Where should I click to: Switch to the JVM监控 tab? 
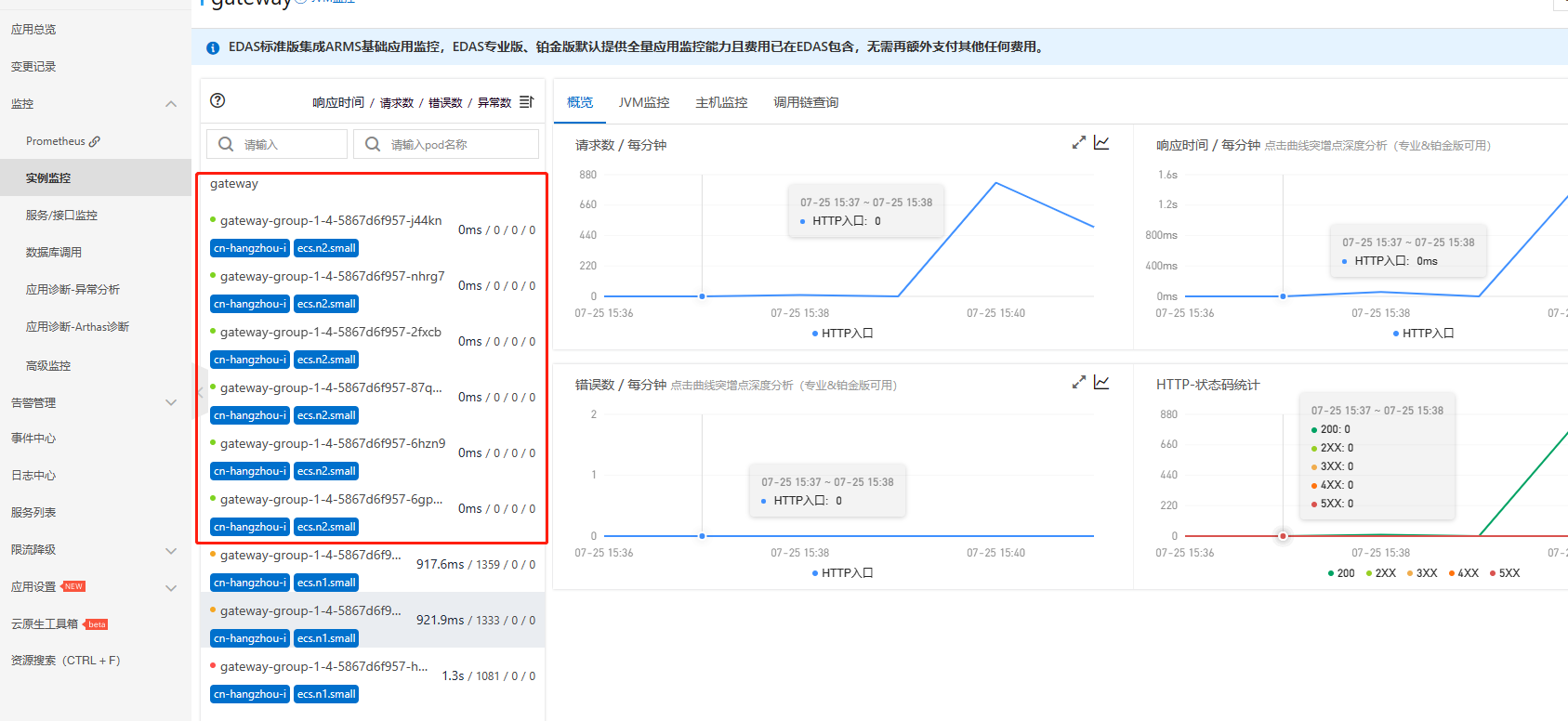644,102
